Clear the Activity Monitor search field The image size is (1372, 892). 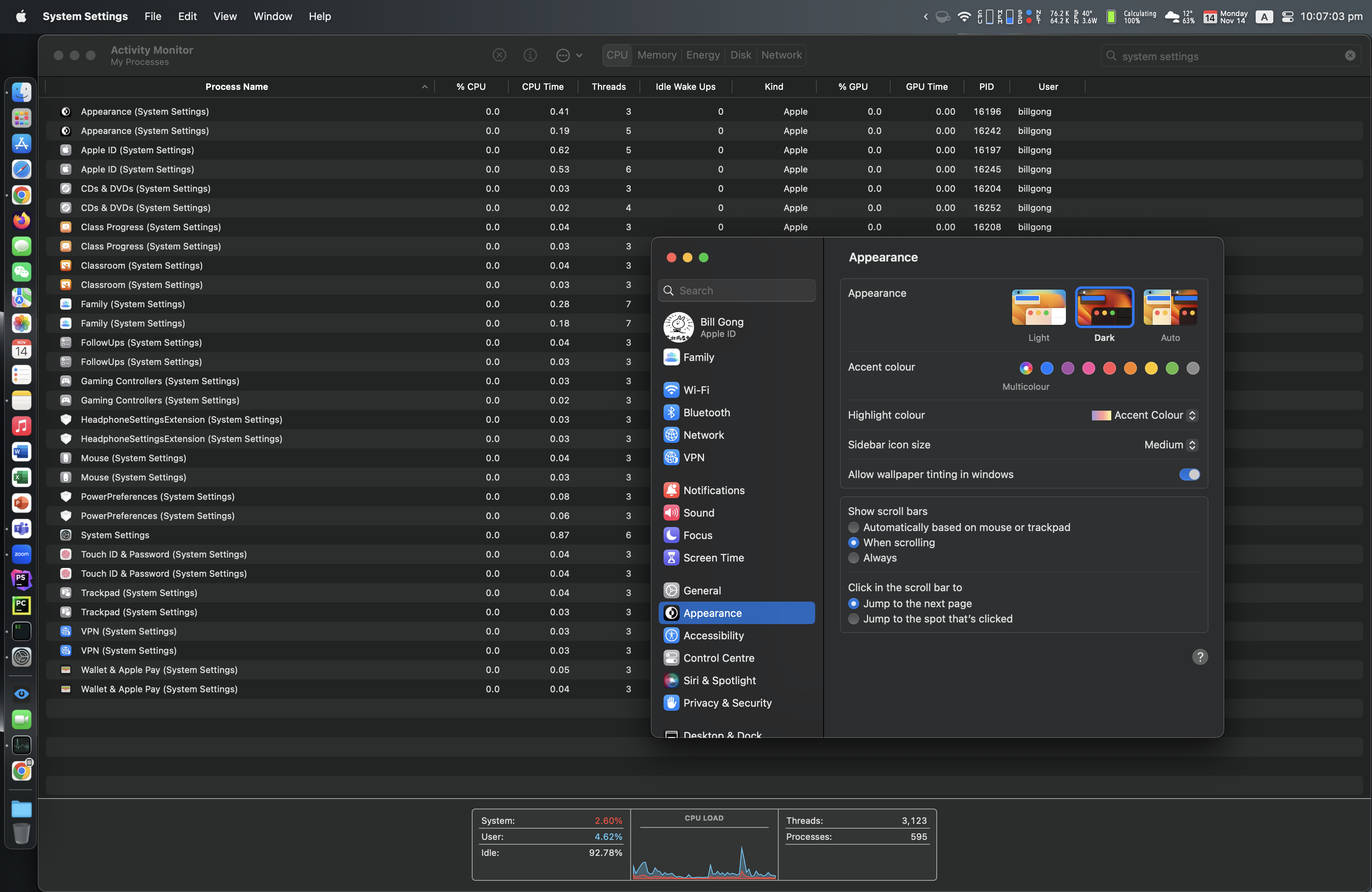click(x=1350, y=56)
